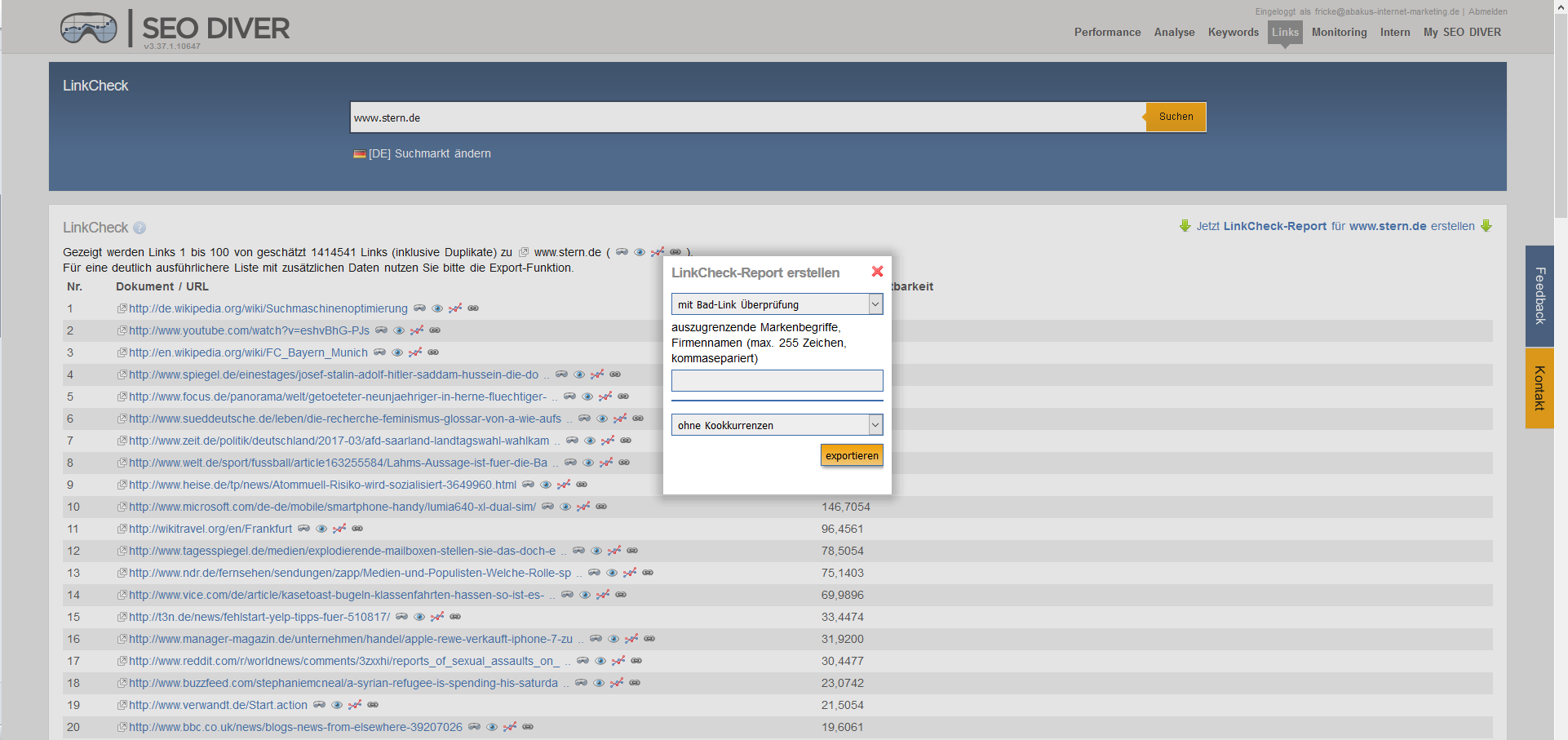
Task: Toggle the eye icon in the youtube.com row
Action: 399,330
